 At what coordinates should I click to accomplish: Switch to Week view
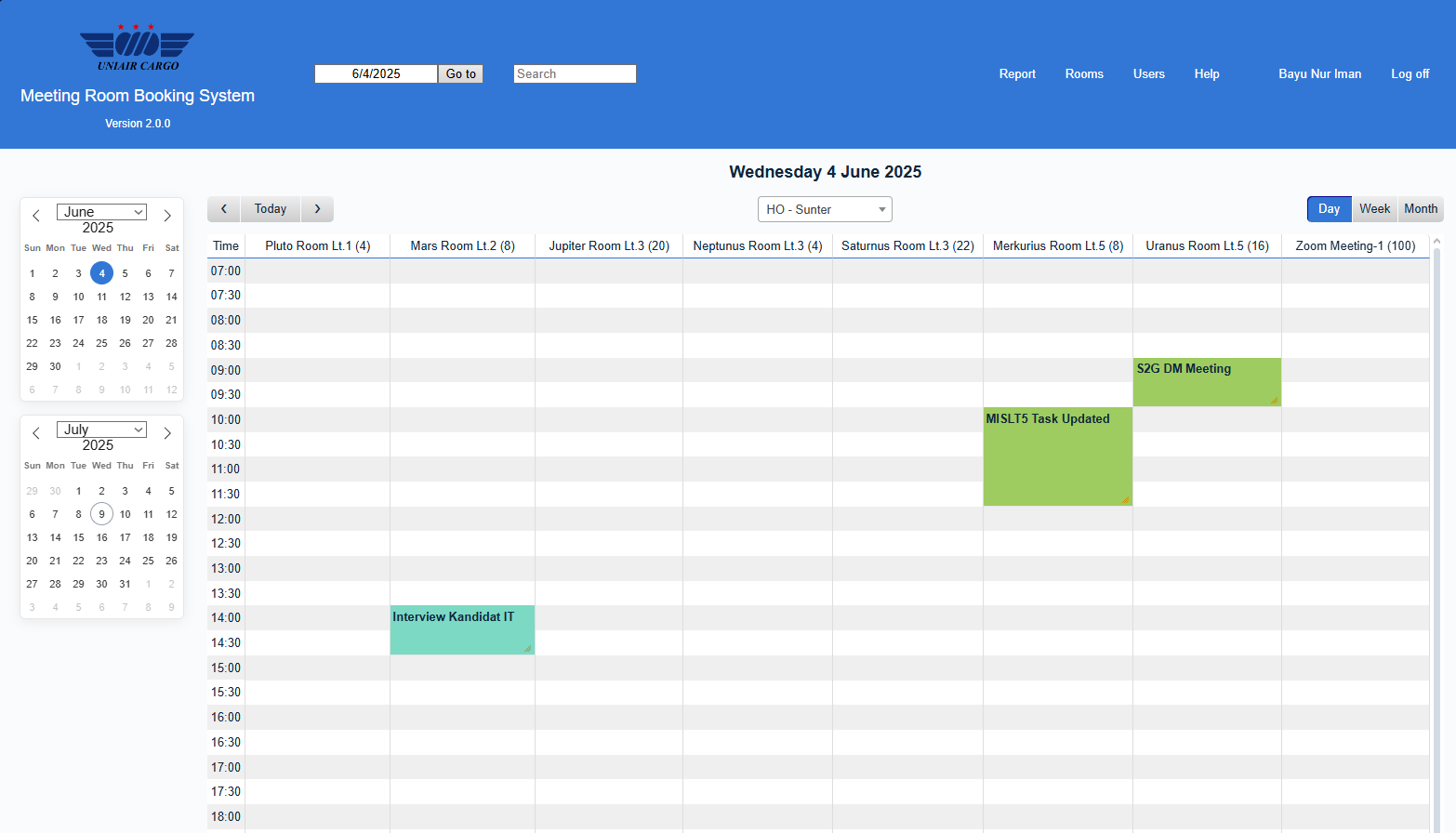[1374, 209]
